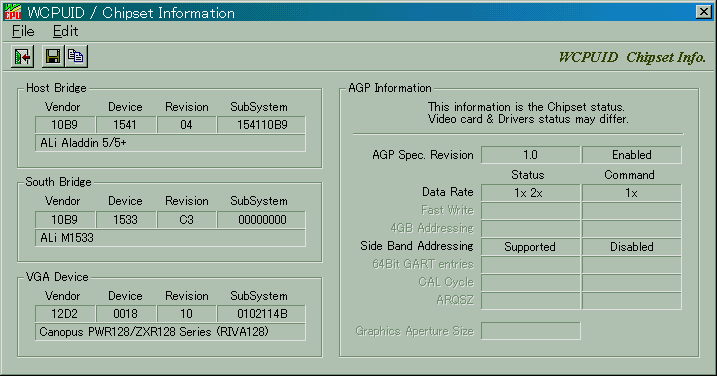This screenshot has width=717, height=376.
Task: Click the AGP Spec. Revision label
Action: click(423, 155)
